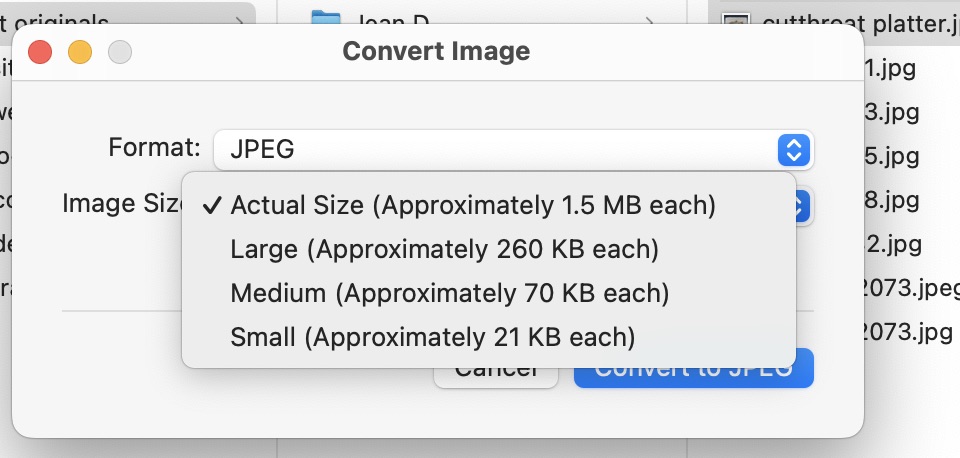The image size is (960, 458).
Task: Click the cutthroat platter file thumbnail icon
Action: 736,22
